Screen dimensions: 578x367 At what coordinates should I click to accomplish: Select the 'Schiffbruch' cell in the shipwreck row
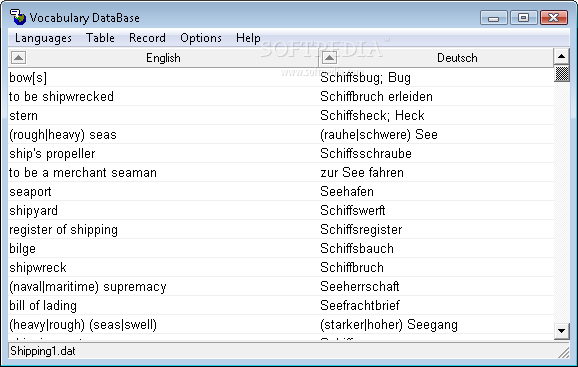click(436, 268)
